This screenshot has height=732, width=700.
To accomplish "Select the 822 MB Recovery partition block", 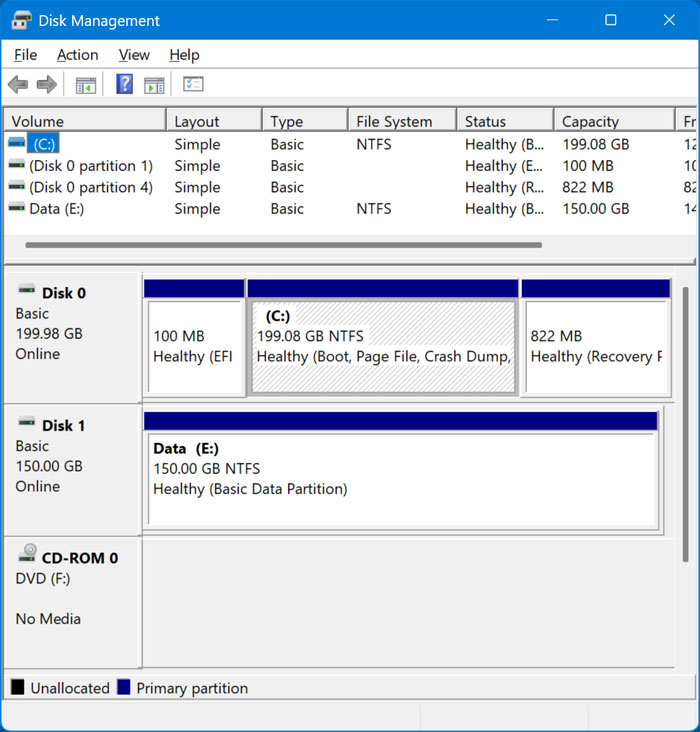I will tap(596, 338).
